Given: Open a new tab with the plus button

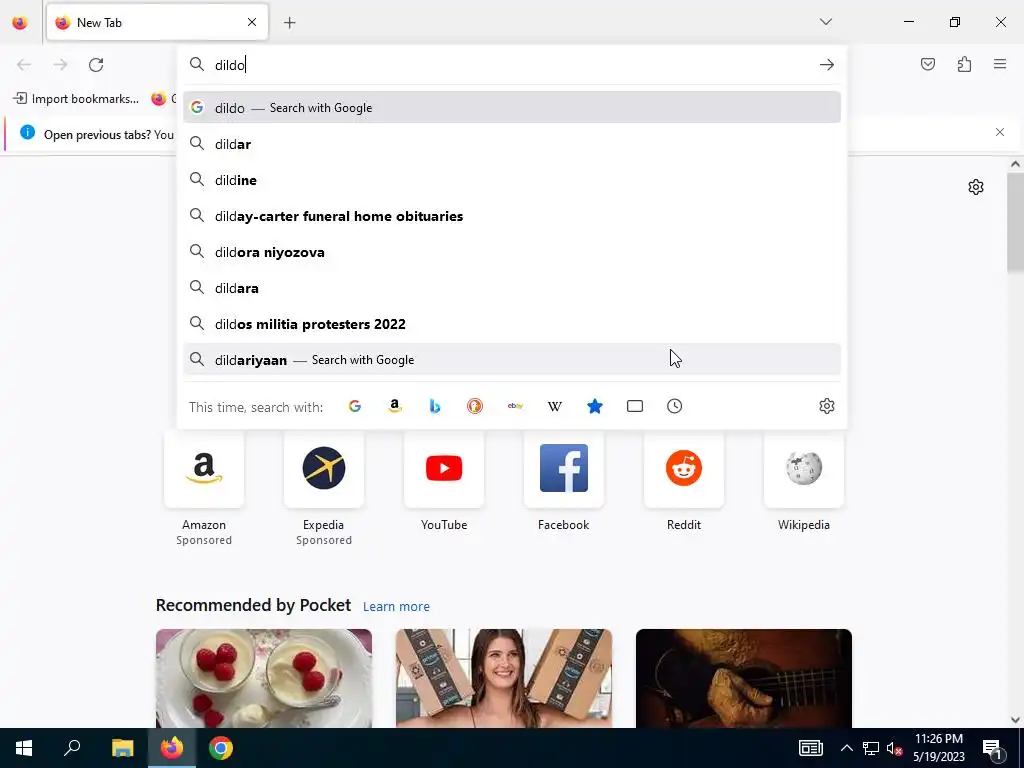Looking at the screenshot, I should click(289, 23).
